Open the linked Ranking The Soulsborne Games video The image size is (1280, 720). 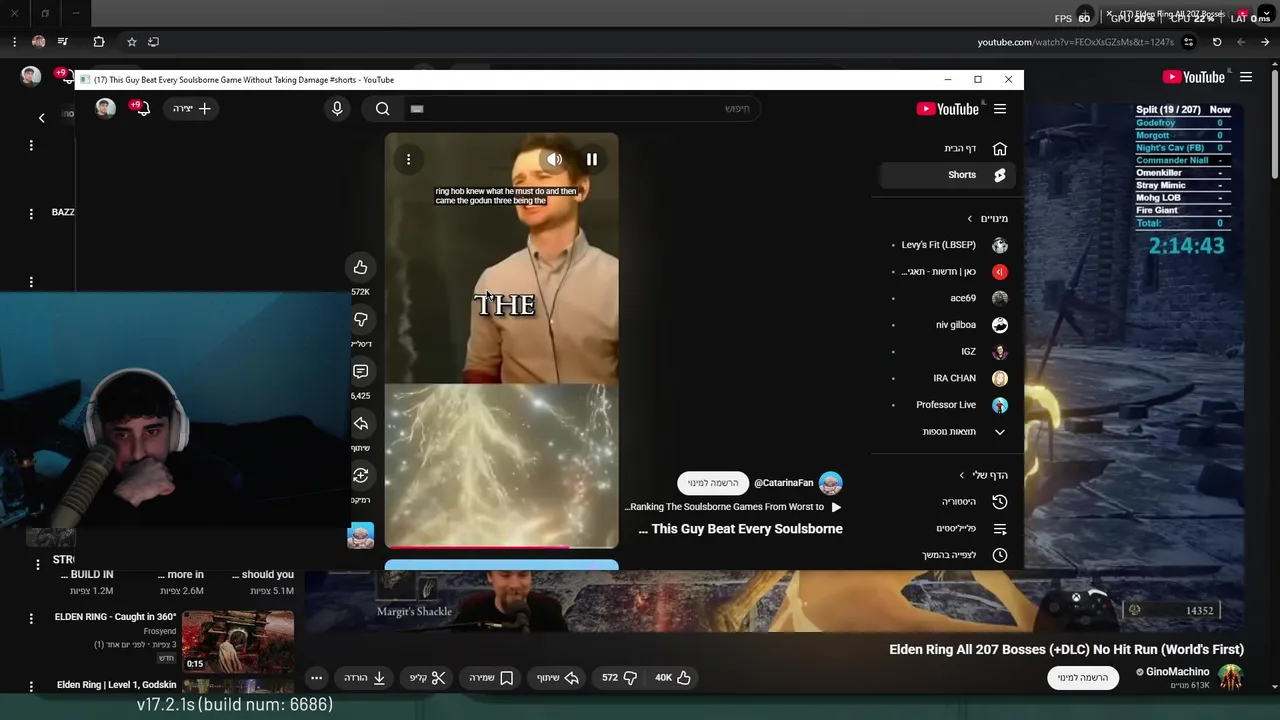[x=733, y=507]
